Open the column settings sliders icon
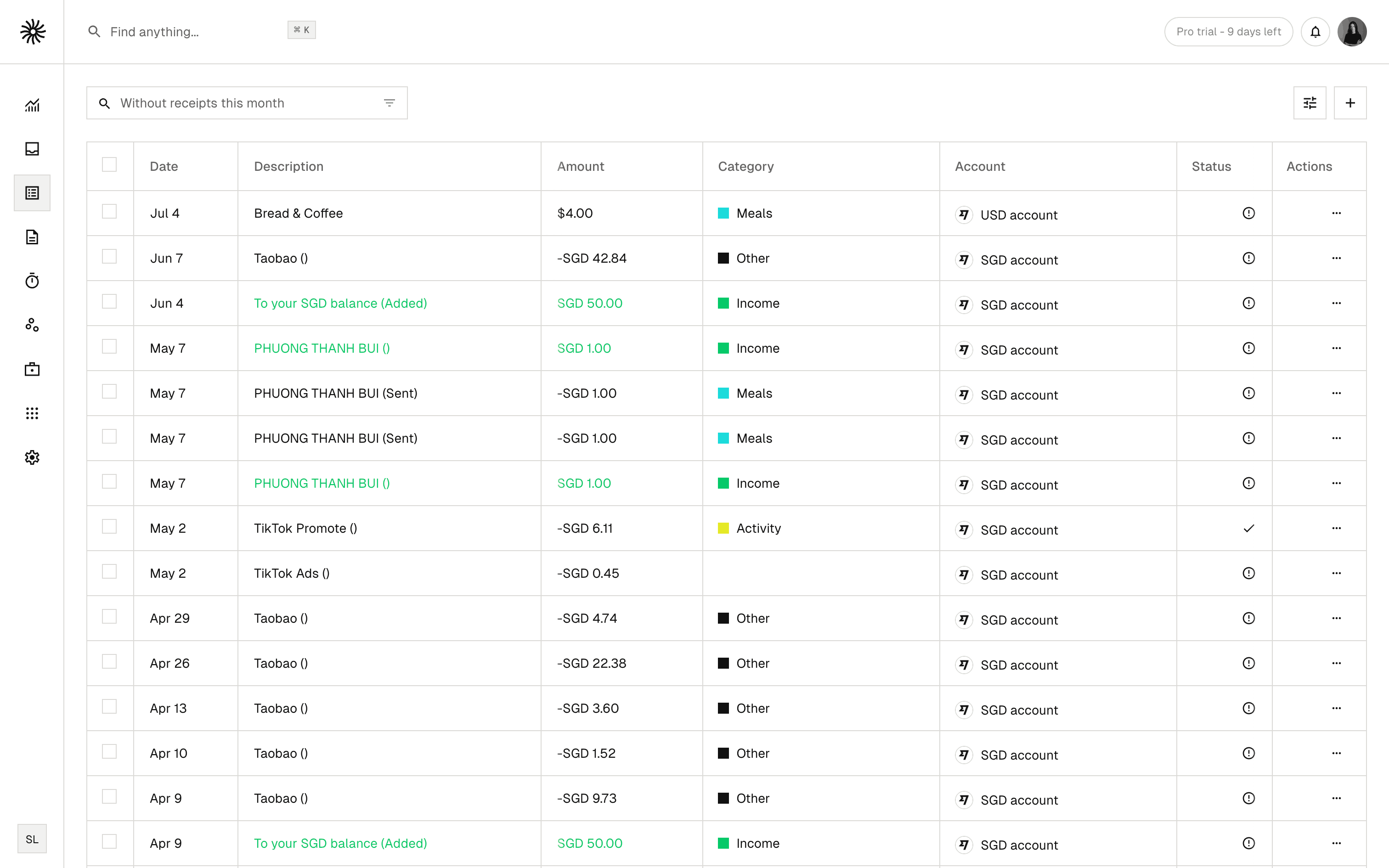1389x868 pixels. (x=1309, y=103)
